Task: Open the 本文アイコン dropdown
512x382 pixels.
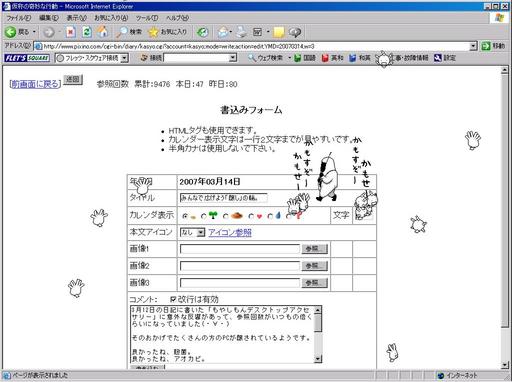Action: click(x=192, y=232)
